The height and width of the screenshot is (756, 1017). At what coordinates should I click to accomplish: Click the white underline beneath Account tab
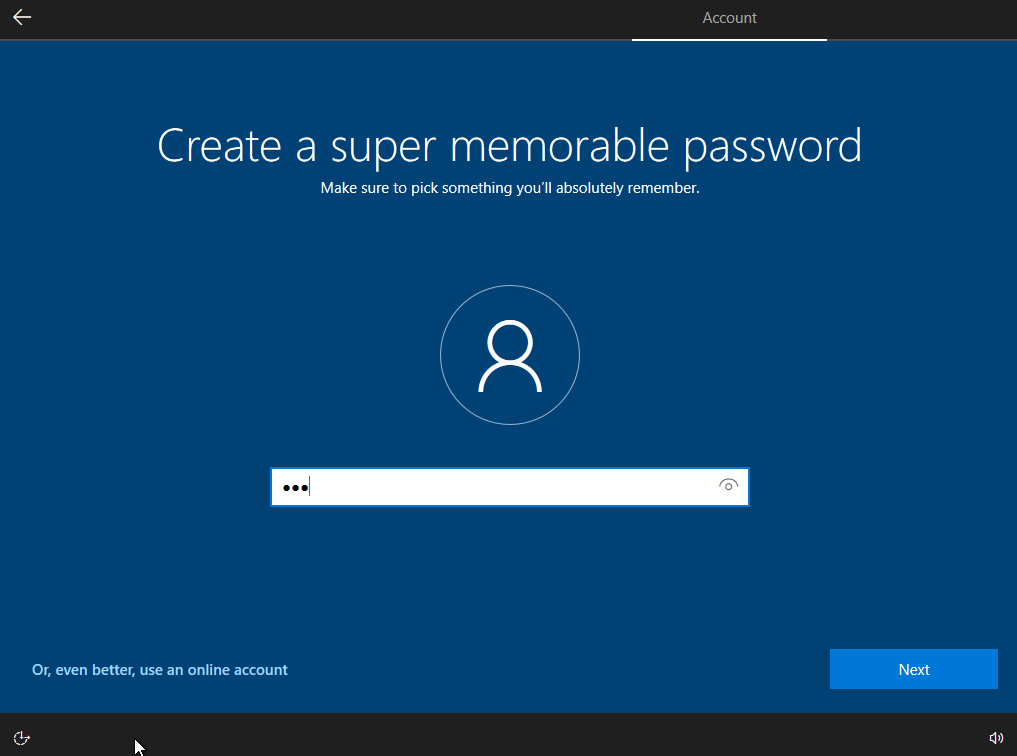[x=729, y=39]
